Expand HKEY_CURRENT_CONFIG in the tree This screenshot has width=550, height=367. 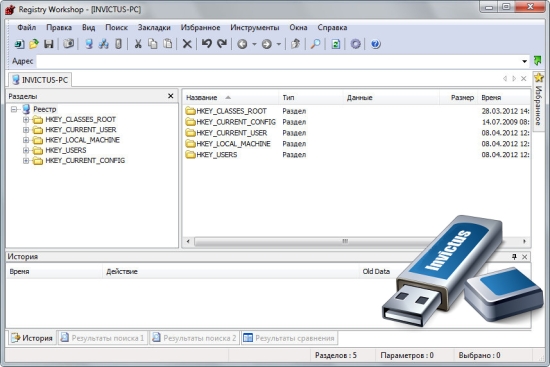tap(26, 161)
